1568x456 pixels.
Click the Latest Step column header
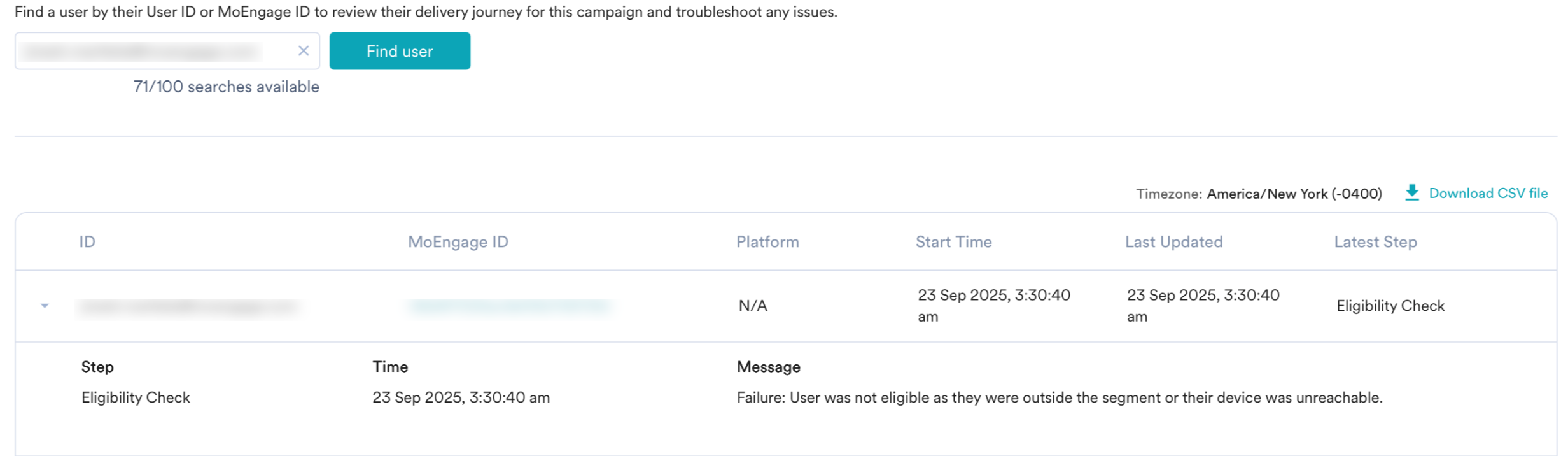(1375, 242)
